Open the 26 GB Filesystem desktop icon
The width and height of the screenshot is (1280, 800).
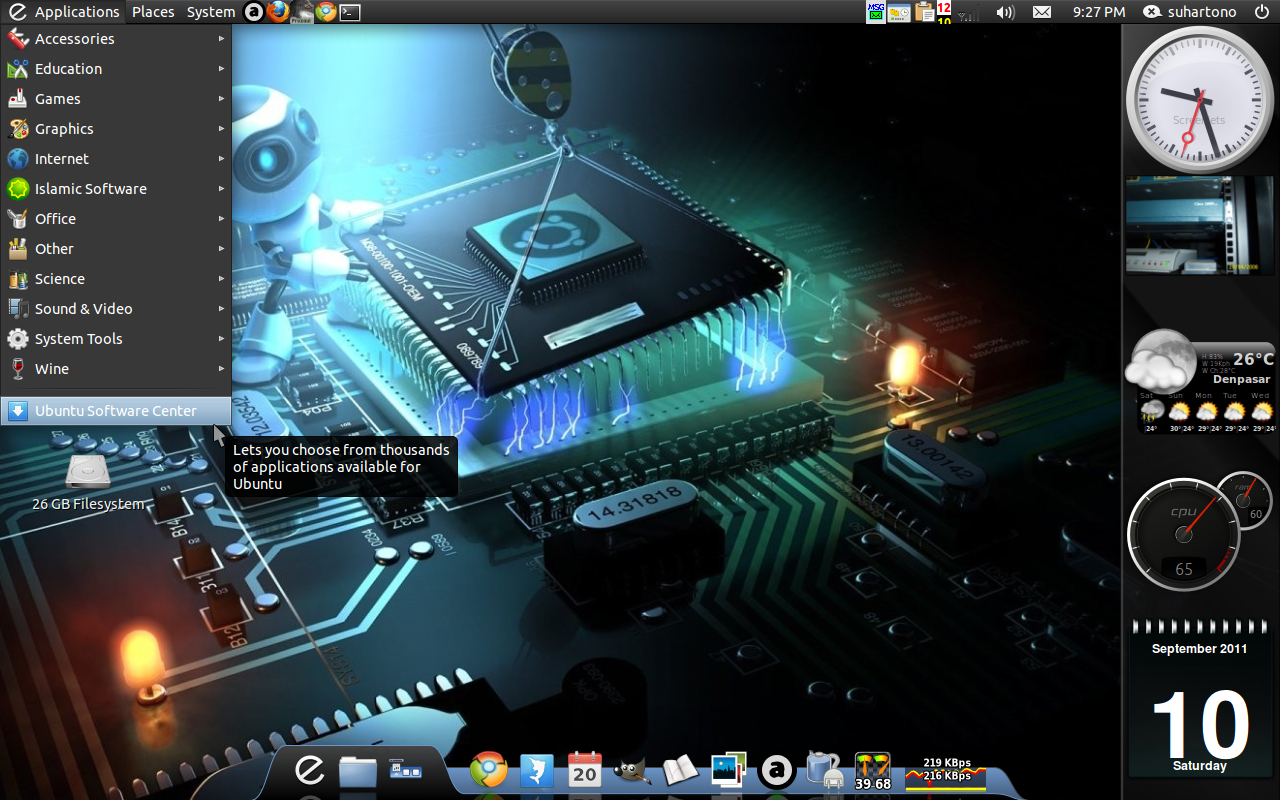click(88, 484)
